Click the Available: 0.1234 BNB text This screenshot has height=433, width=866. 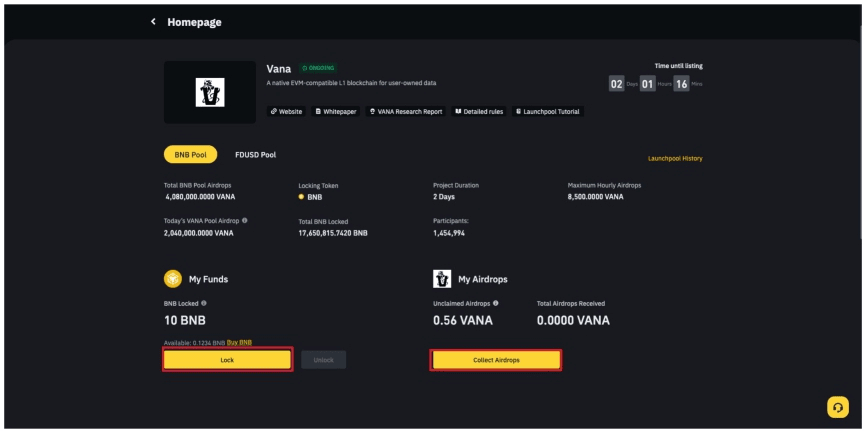pos(194,343)
